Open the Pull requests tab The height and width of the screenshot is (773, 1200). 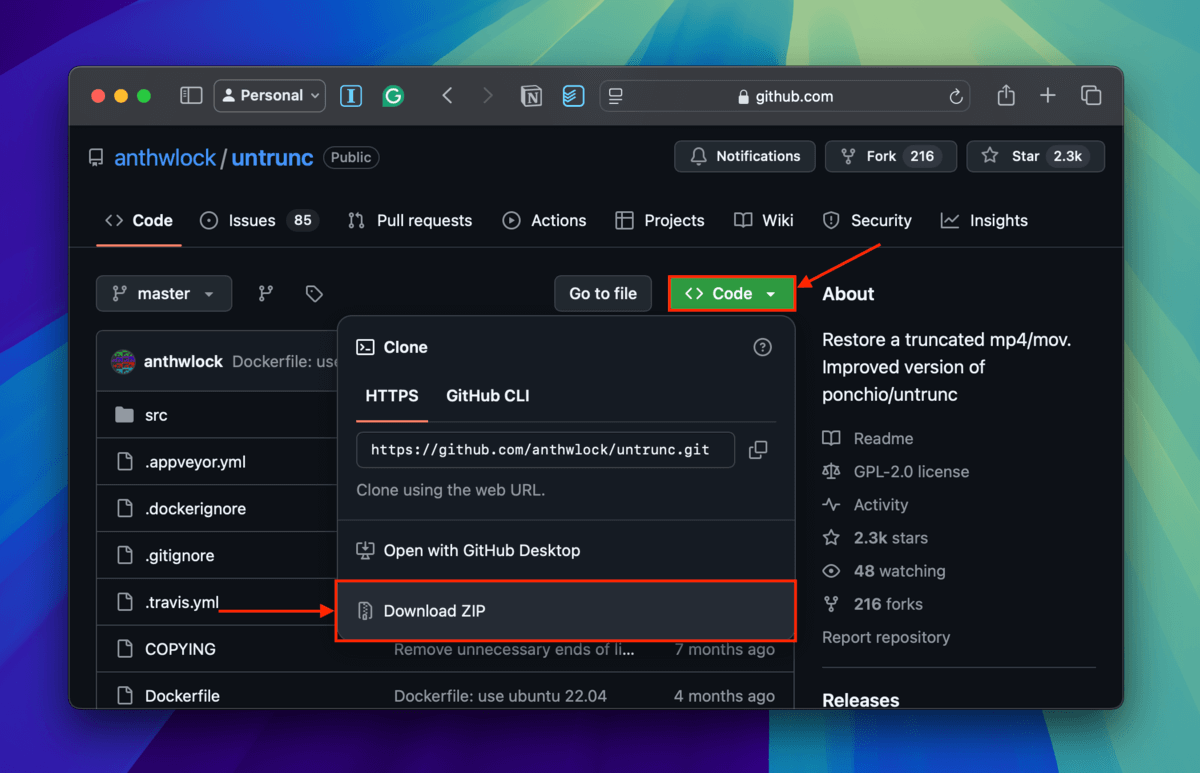(410, 220)
